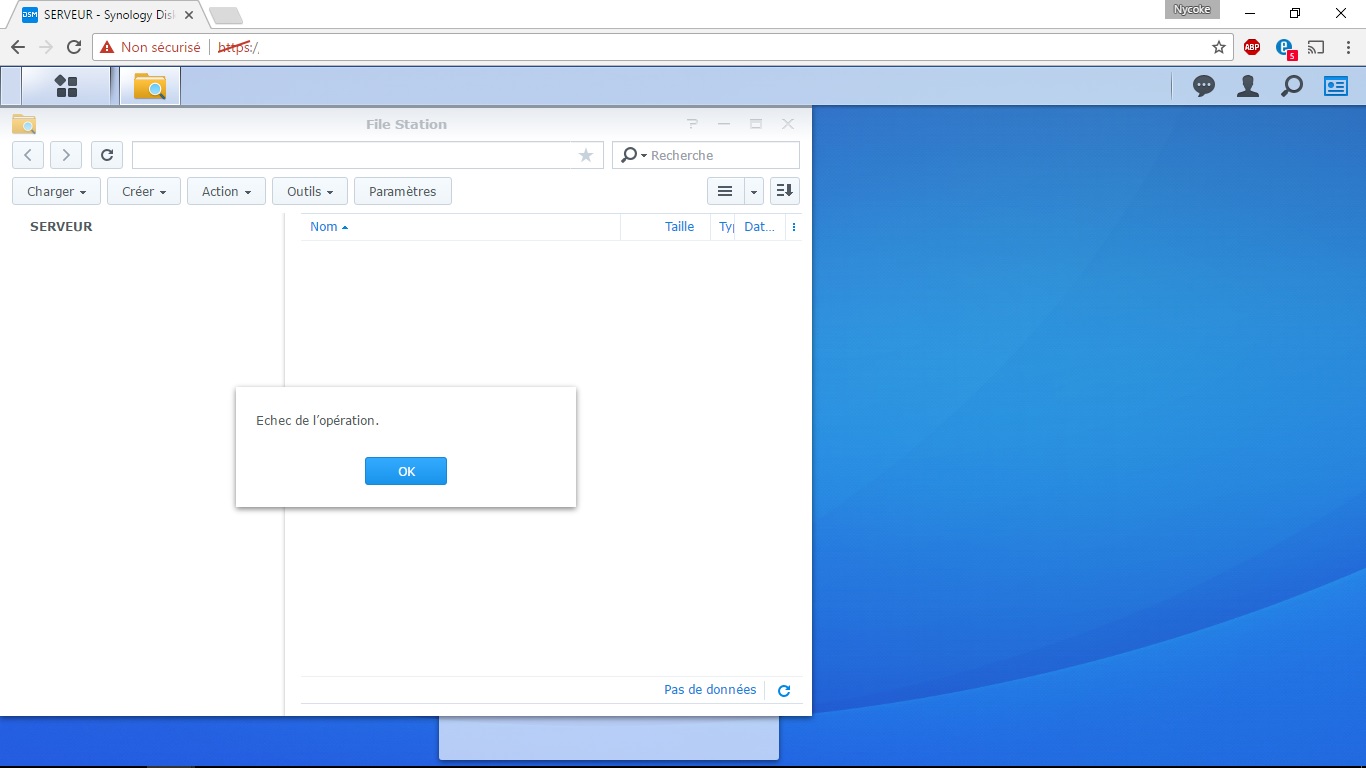Open the user options person icon
1366x768 pixels.
(x=1248, y=86)
